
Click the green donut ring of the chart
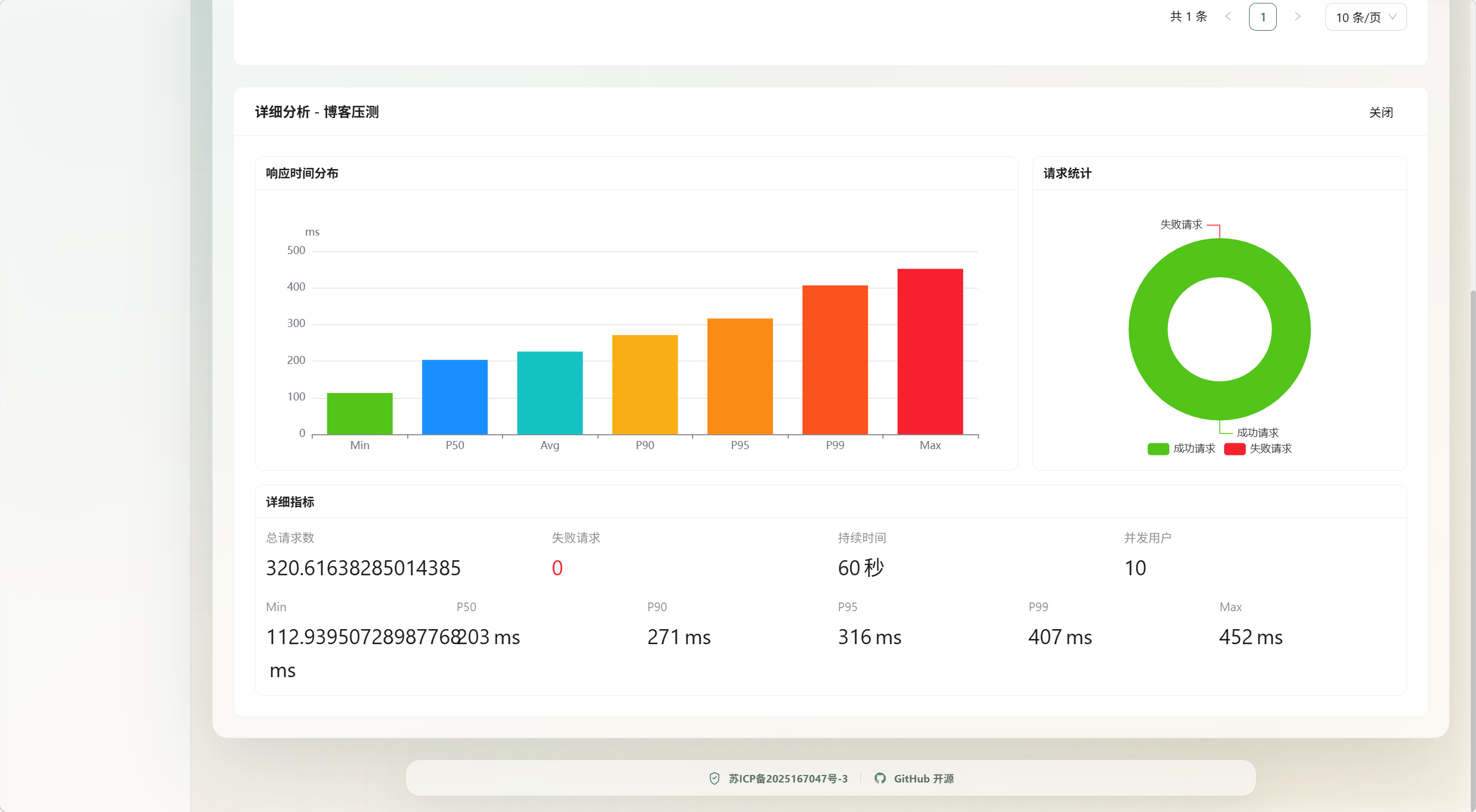pyautogui.click(x=1148, y=329)
